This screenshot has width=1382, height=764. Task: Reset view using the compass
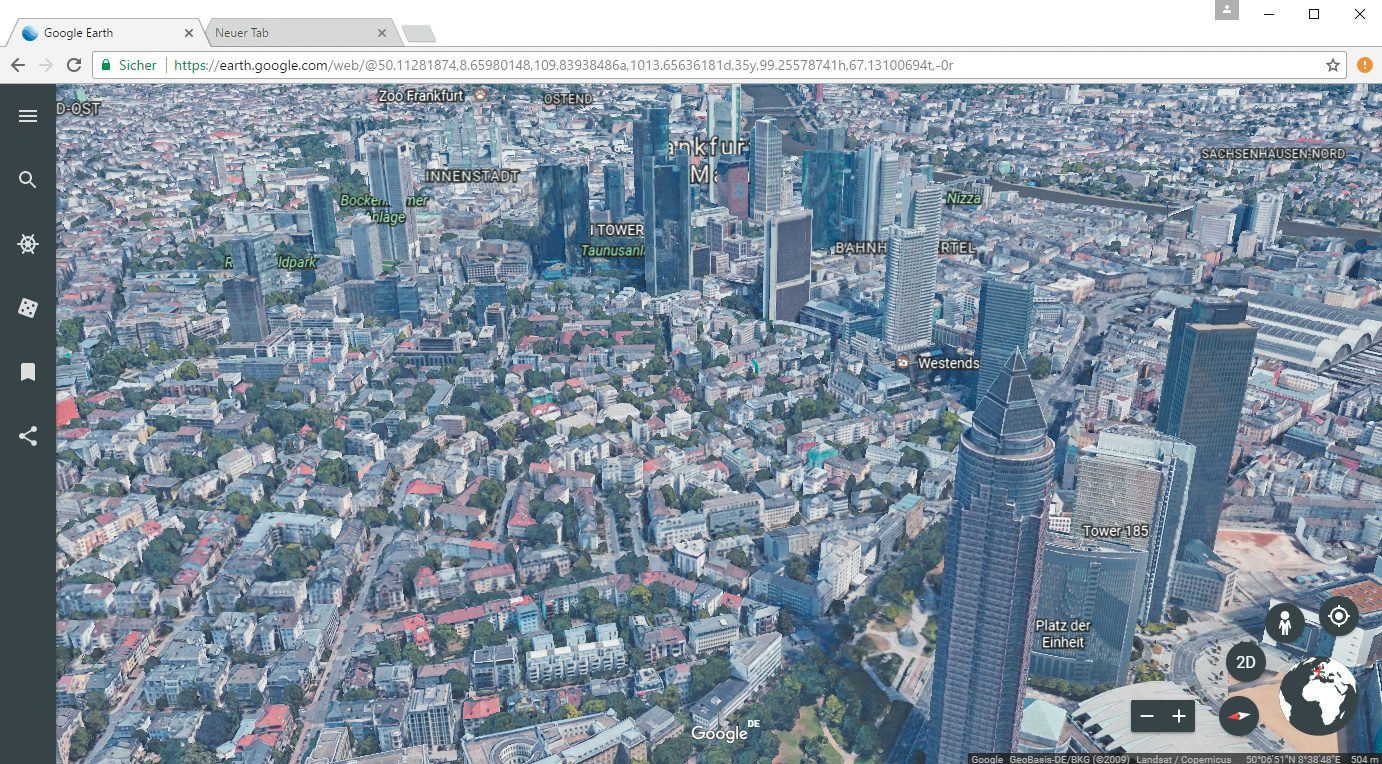(x=1240, y=716)
